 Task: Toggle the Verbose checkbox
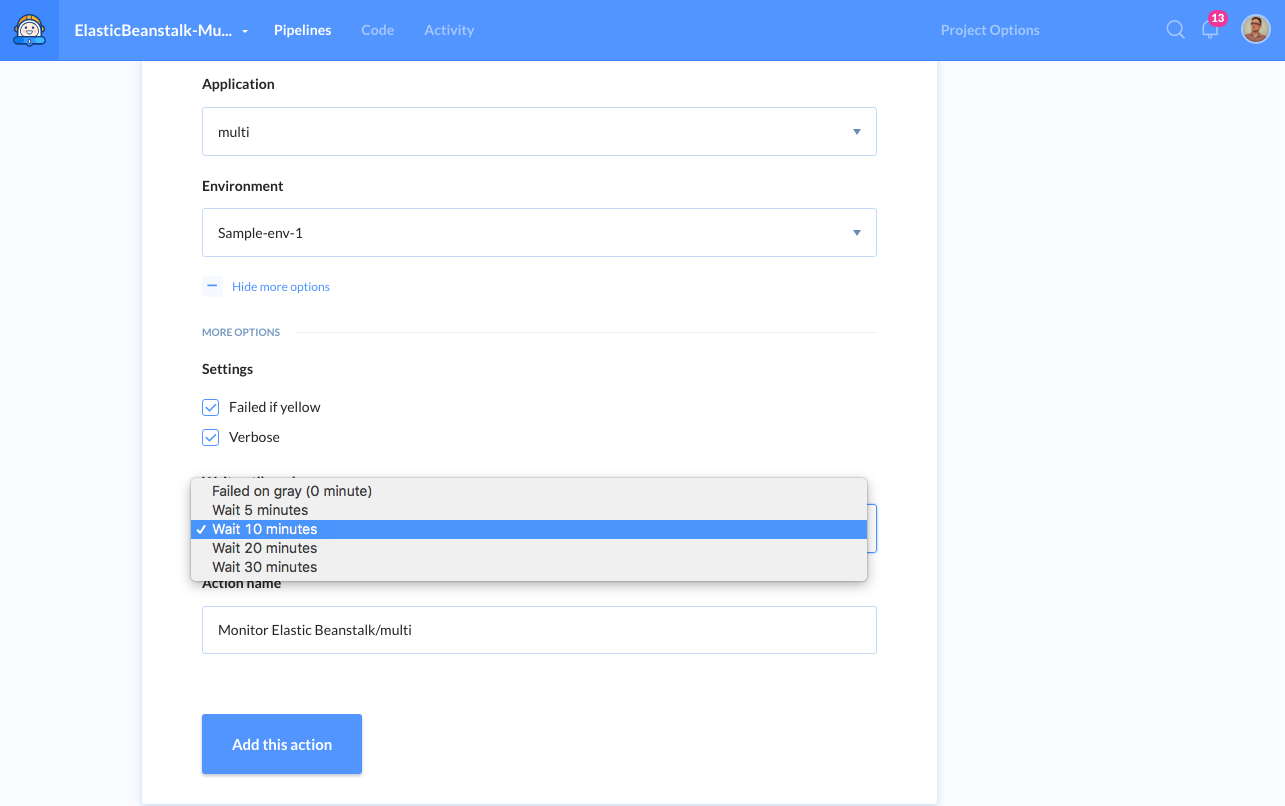(211, 437)
